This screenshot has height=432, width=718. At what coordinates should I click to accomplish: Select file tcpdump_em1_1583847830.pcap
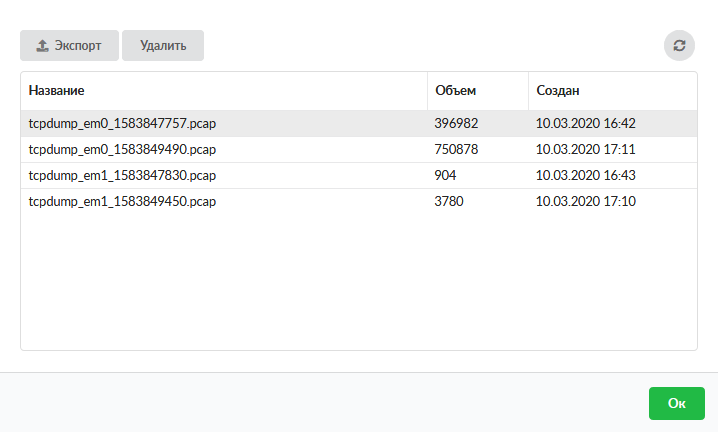tap(123, 175)
